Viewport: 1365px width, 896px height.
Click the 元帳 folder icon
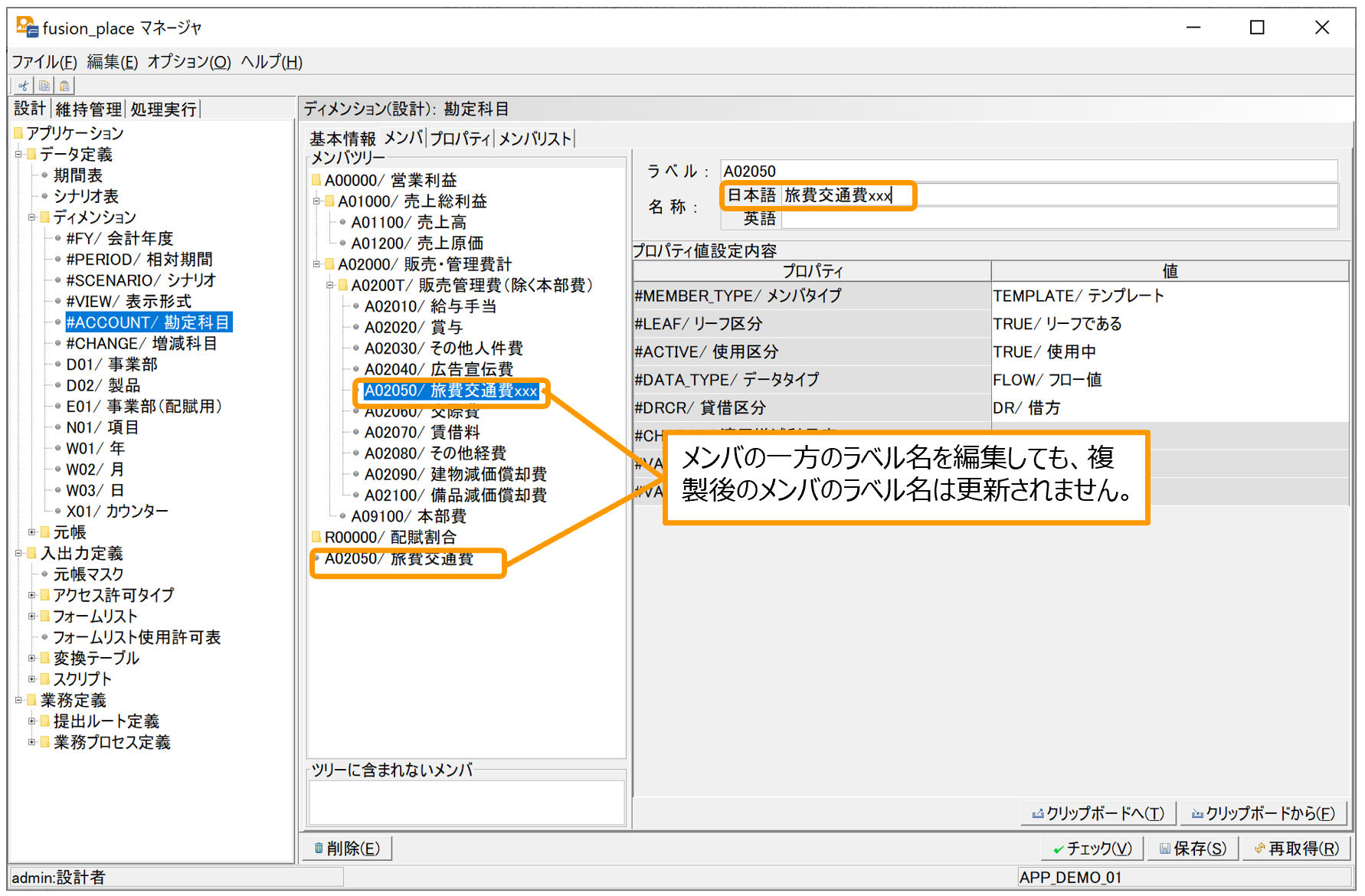pos(45,531)
